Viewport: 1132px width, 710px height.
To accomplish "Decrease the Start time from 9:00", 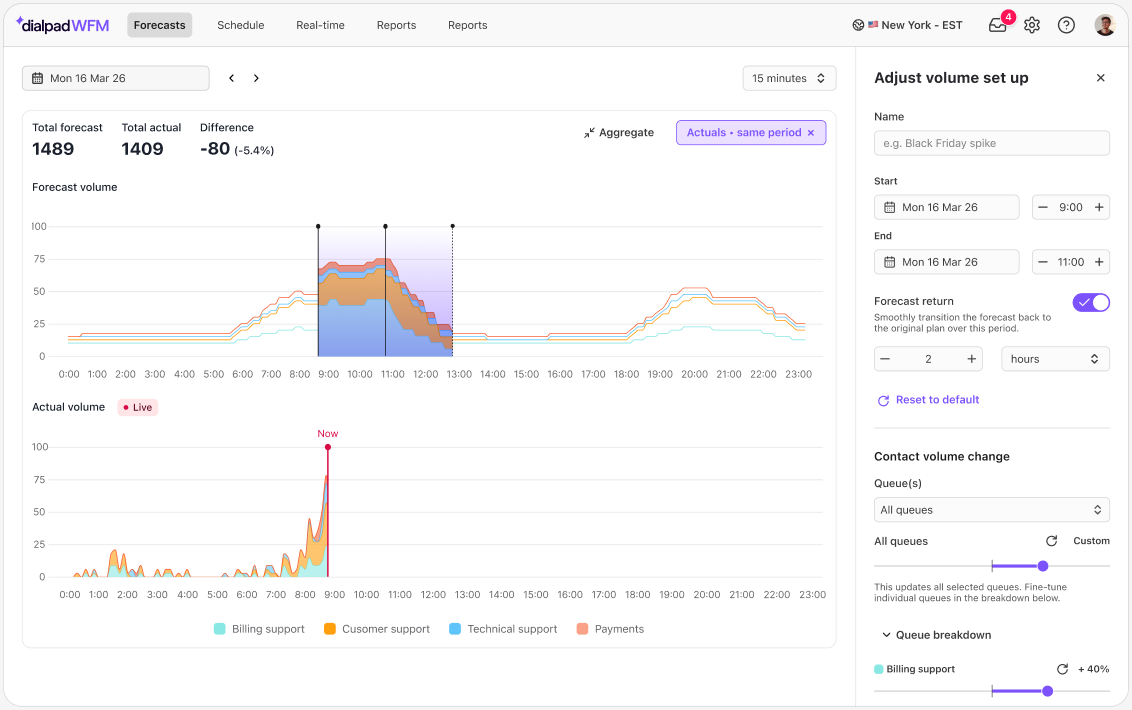I will coord(1042,207).
